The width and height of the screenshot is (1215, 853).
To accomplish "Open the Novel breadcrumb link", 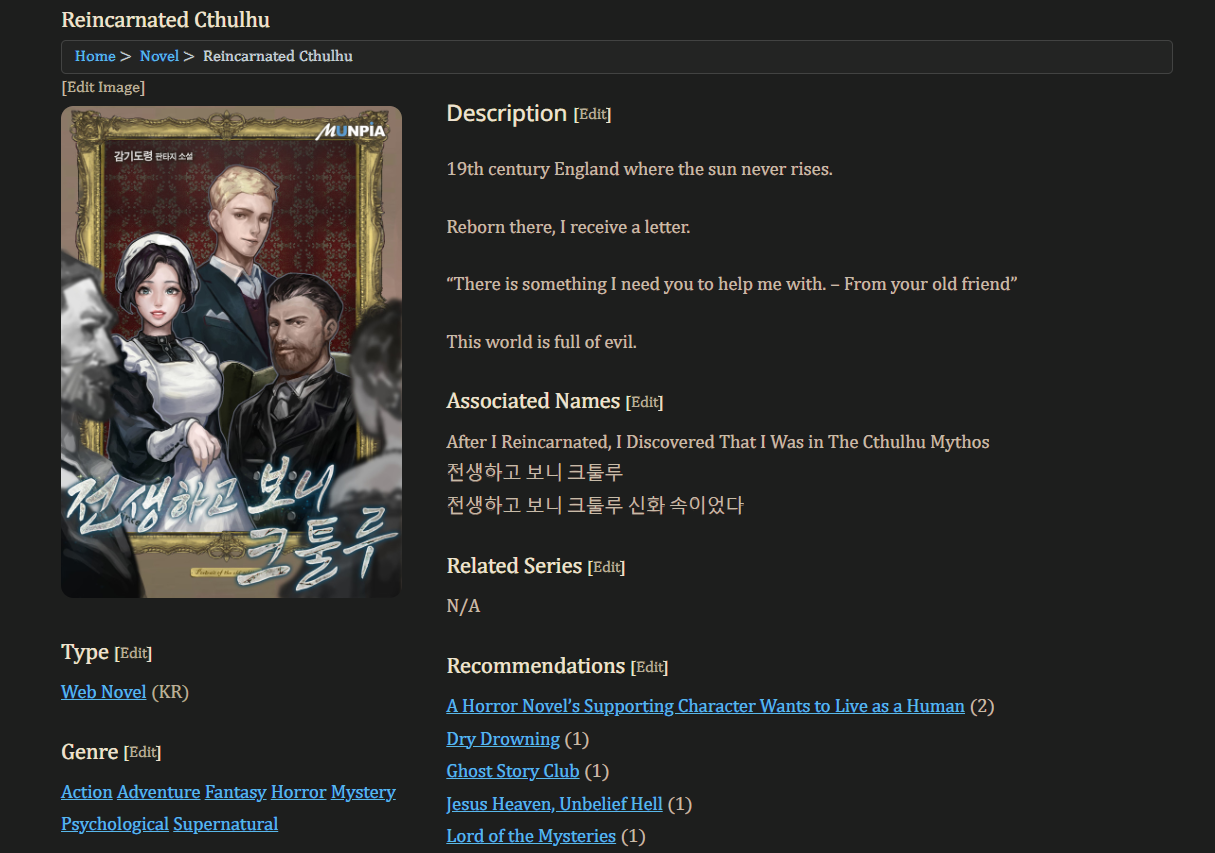I will [x=159, y=56].
